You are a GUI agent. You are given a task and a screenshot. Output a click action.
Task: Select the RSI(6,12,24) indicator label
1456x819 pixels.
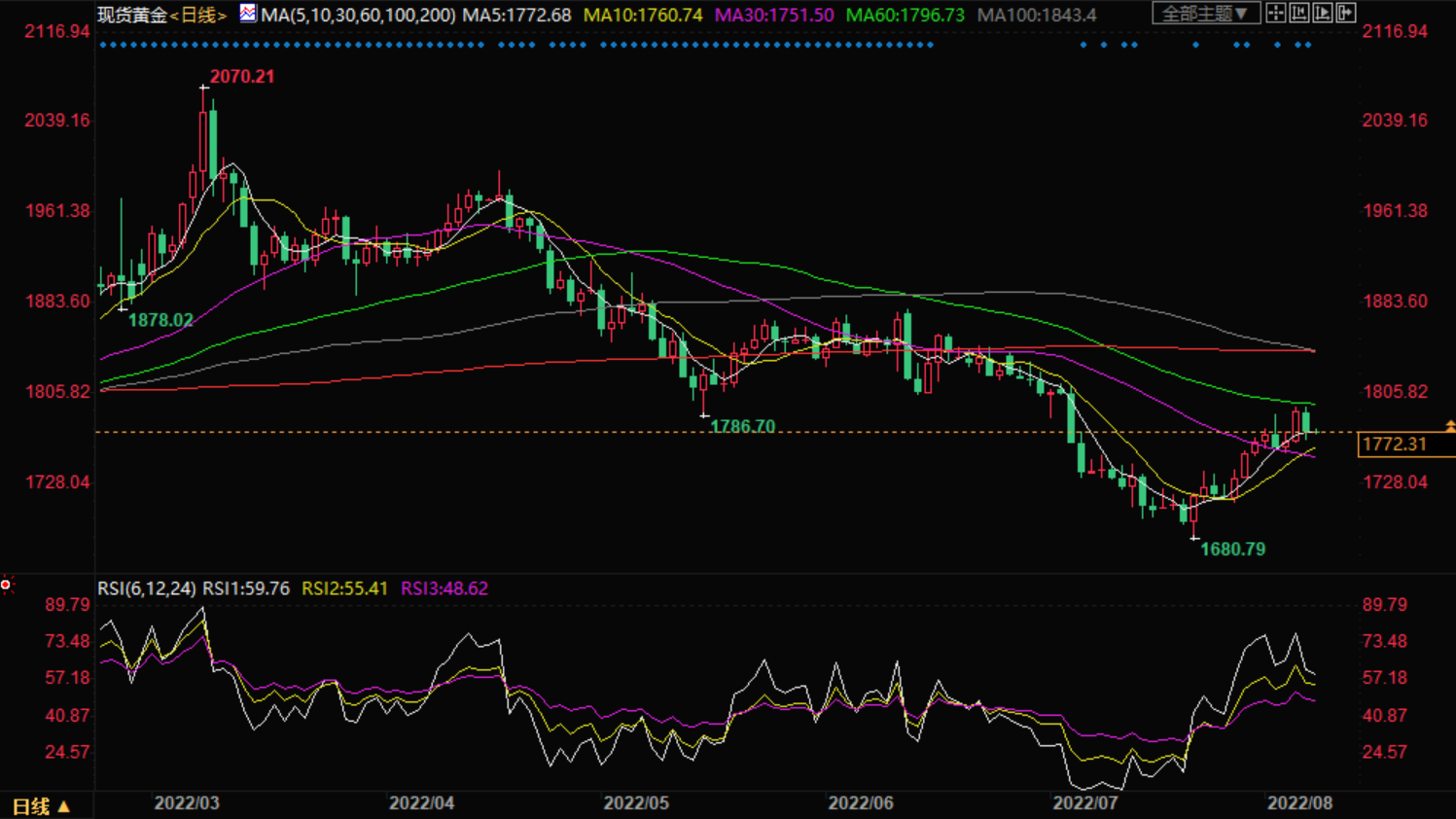click(146, 588)
